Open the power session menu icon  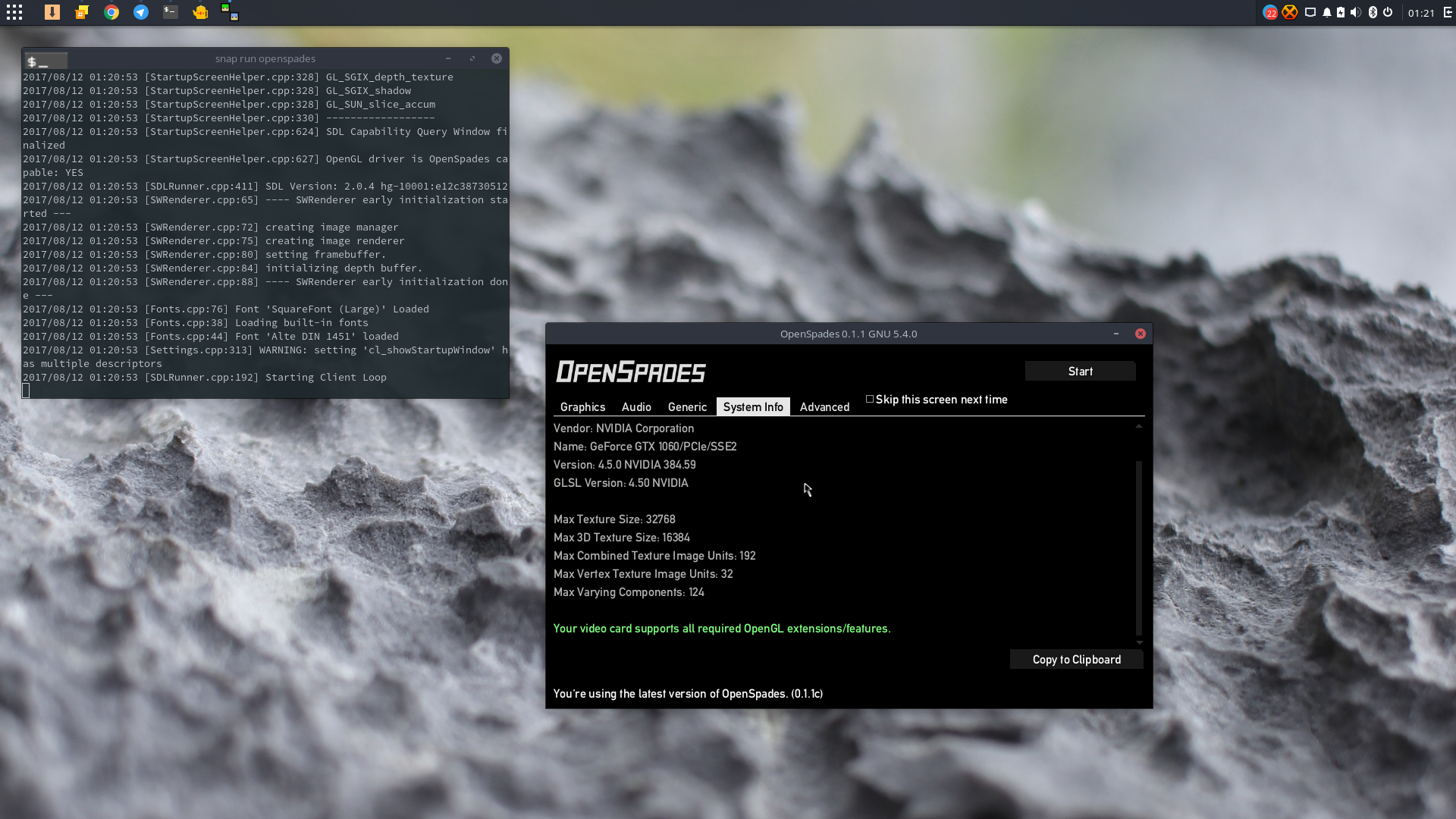pos(1388,12)
